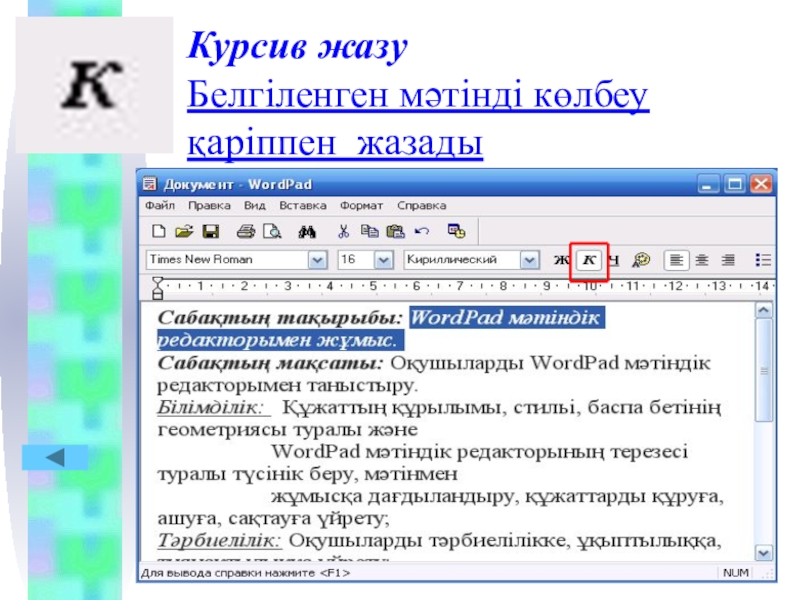The width and height of the screenshot is (800, 600).
Task: Click the large italic К image on the slide
Action: (94, 85)
